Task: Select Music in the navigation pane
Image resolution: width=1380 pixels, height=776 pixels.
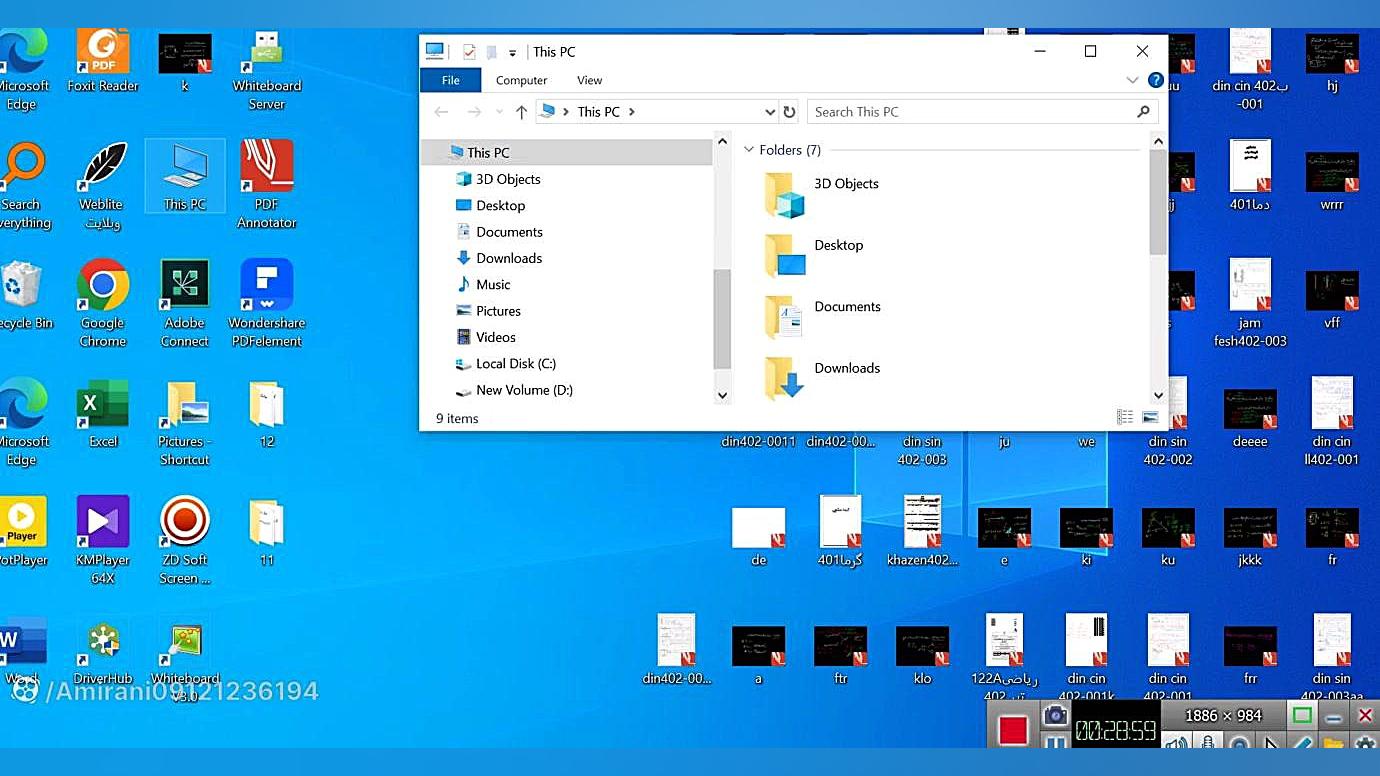Action: pos(493,284)
